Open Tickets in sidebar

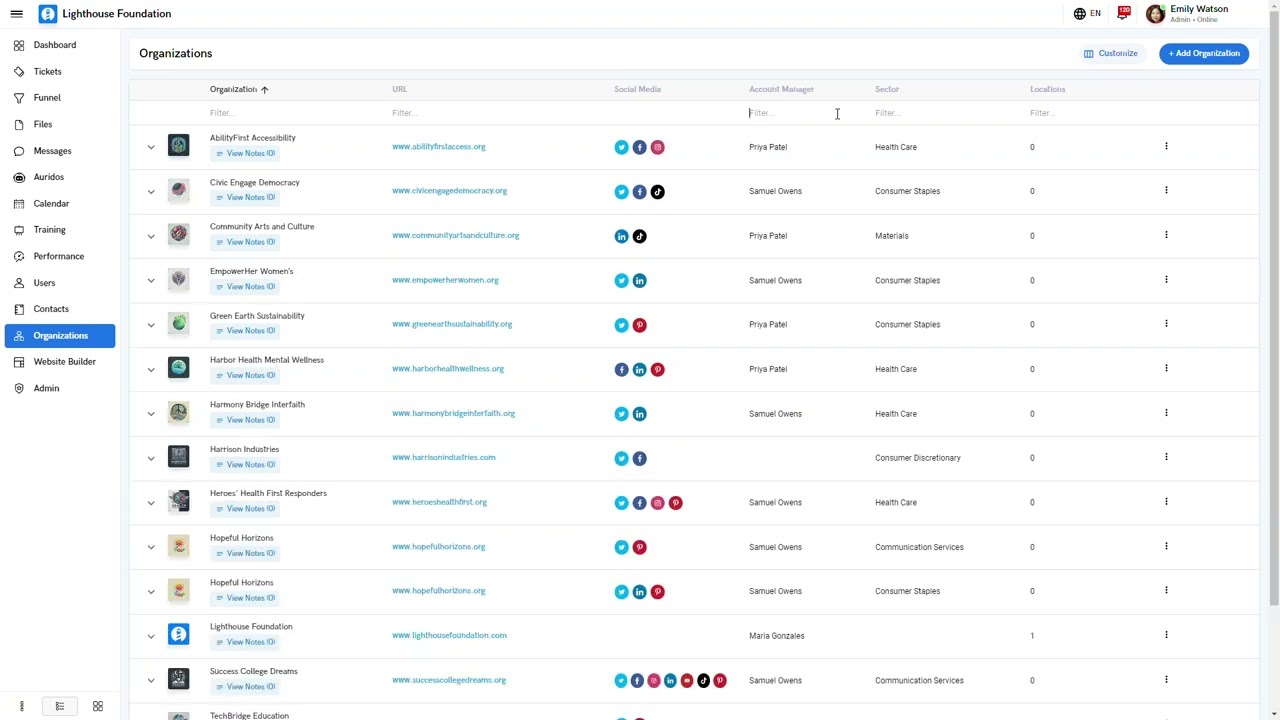click(x=60, y=72)
